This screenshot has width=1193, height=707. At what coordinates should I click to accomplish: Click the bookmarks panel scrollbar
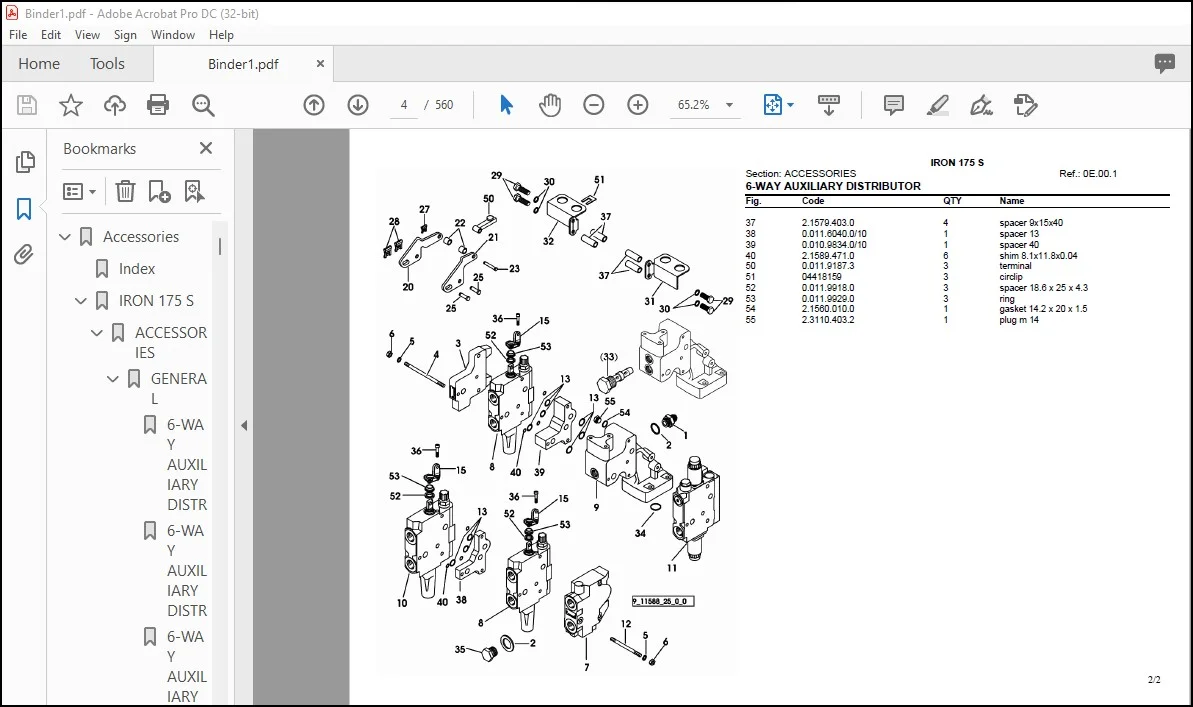pyautogui.click(x=220, y=246)
